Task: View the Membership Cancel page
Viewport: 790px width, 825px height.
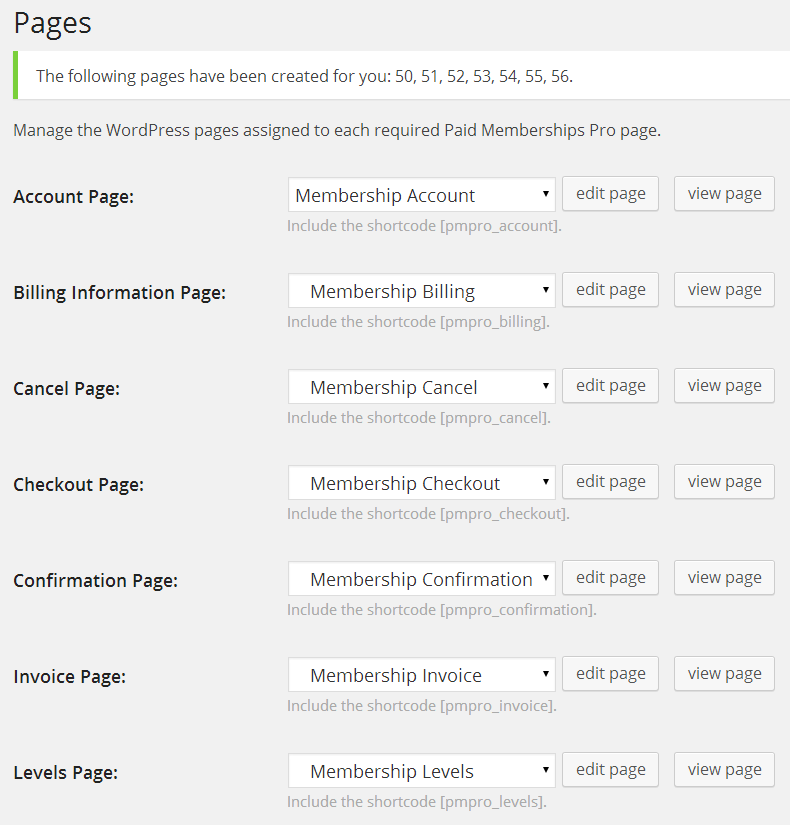Action: [x=723, y=385]
